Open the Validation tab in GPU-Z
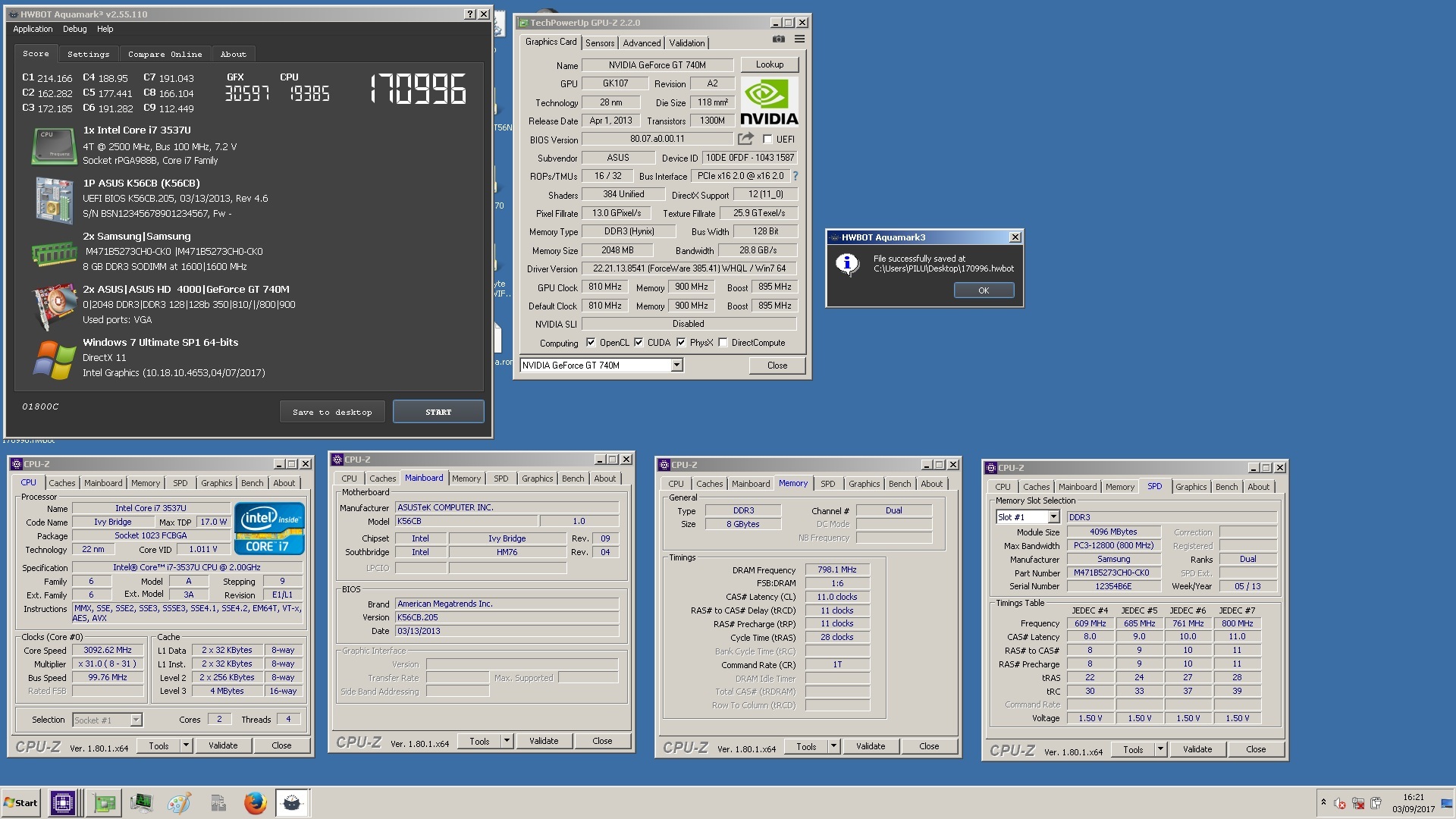 tap(687, 43)
